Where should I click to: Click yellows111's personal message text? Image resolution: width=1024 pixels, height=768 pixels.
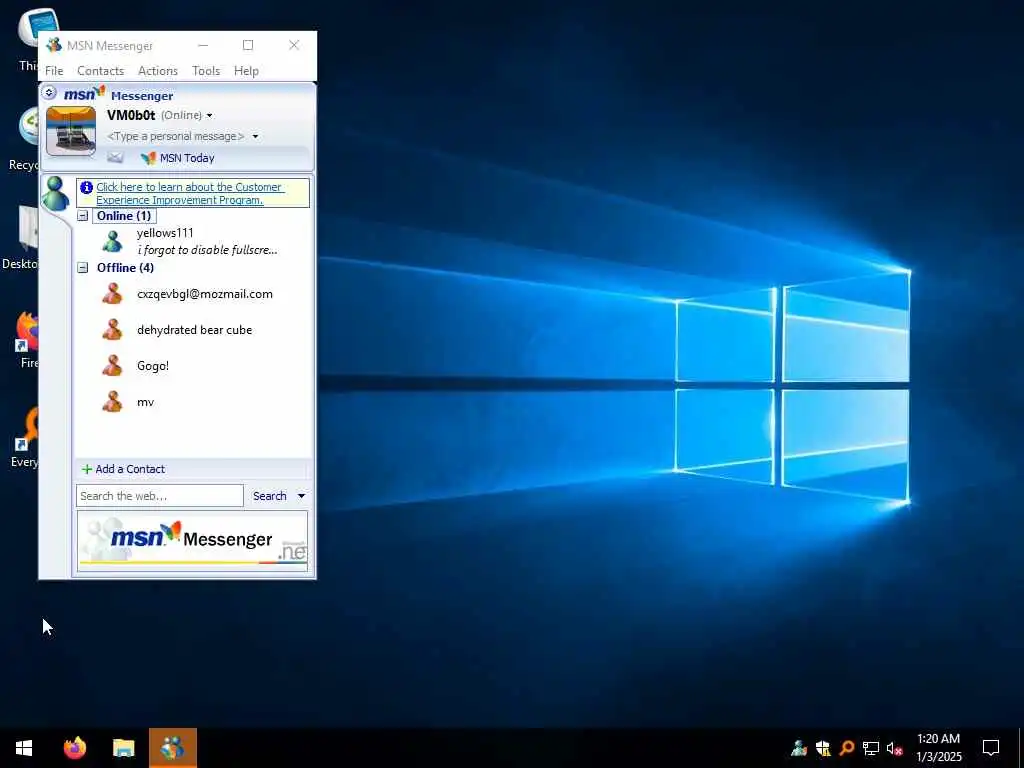point(207,249)
